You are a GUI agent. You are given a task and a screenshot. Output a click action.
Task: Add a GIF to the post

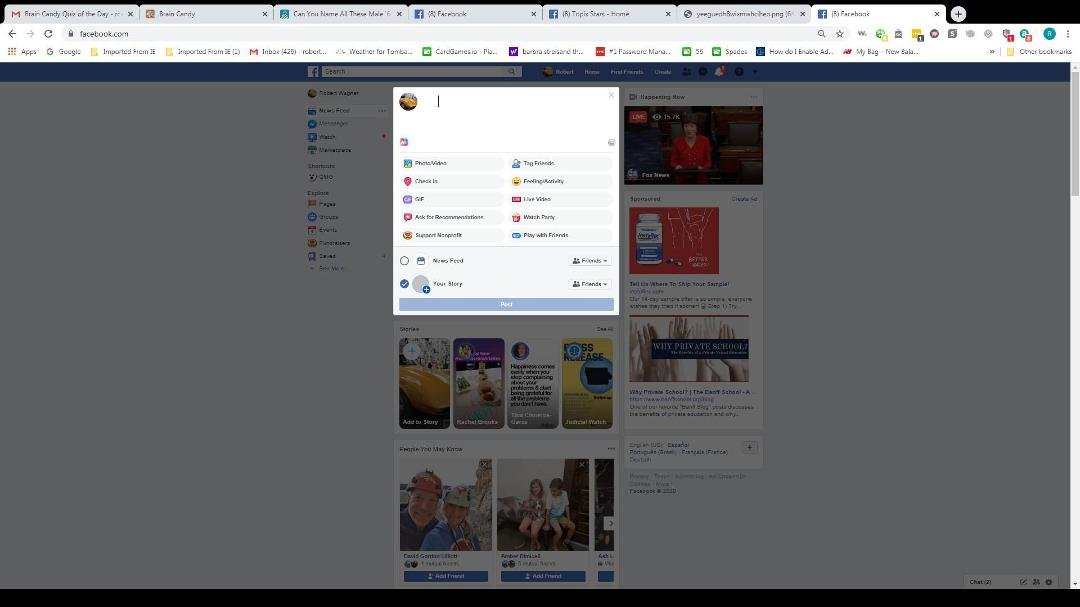[452, 199]
